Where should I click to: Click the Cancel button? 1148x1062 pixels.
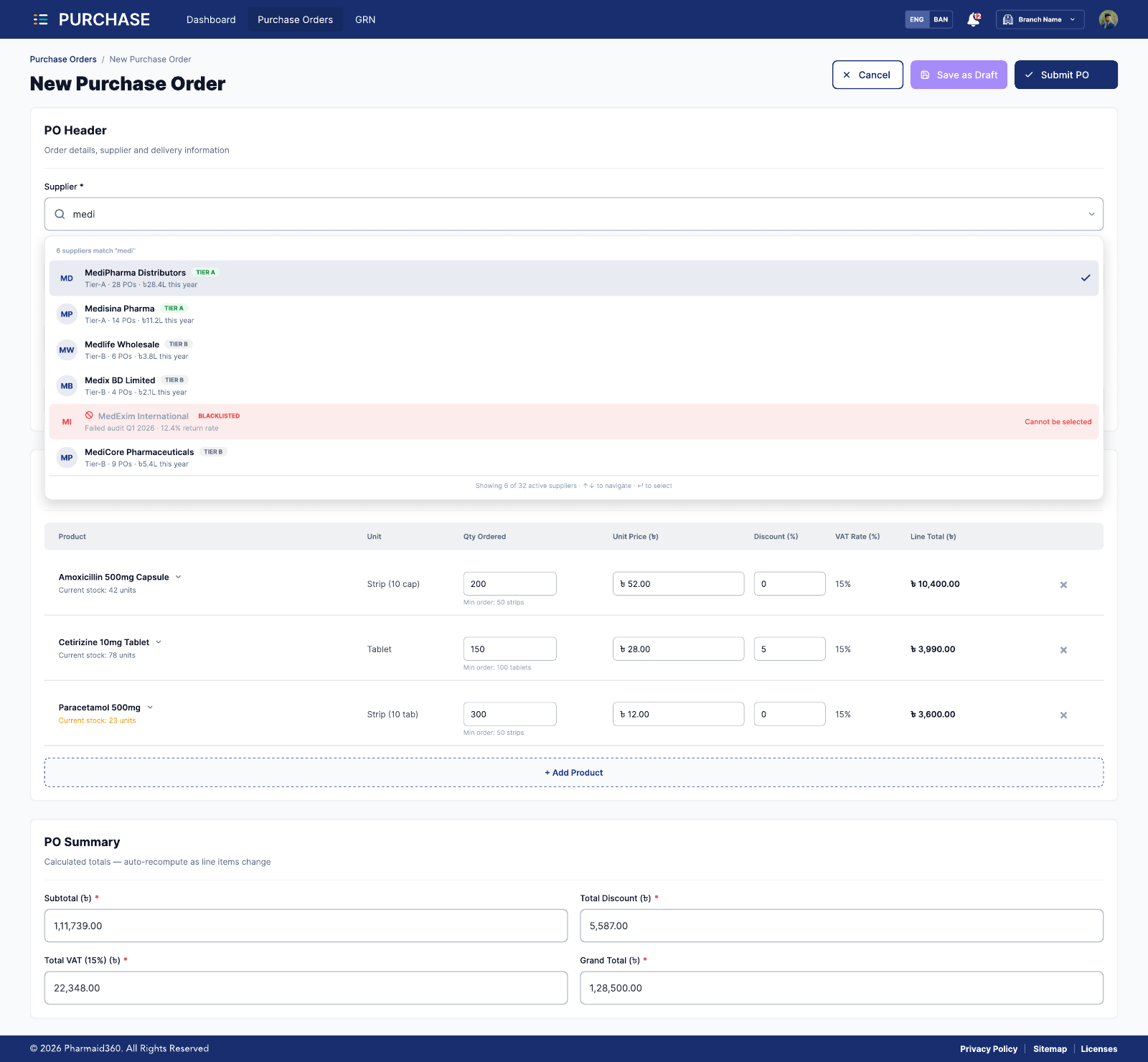coord(867,75)
